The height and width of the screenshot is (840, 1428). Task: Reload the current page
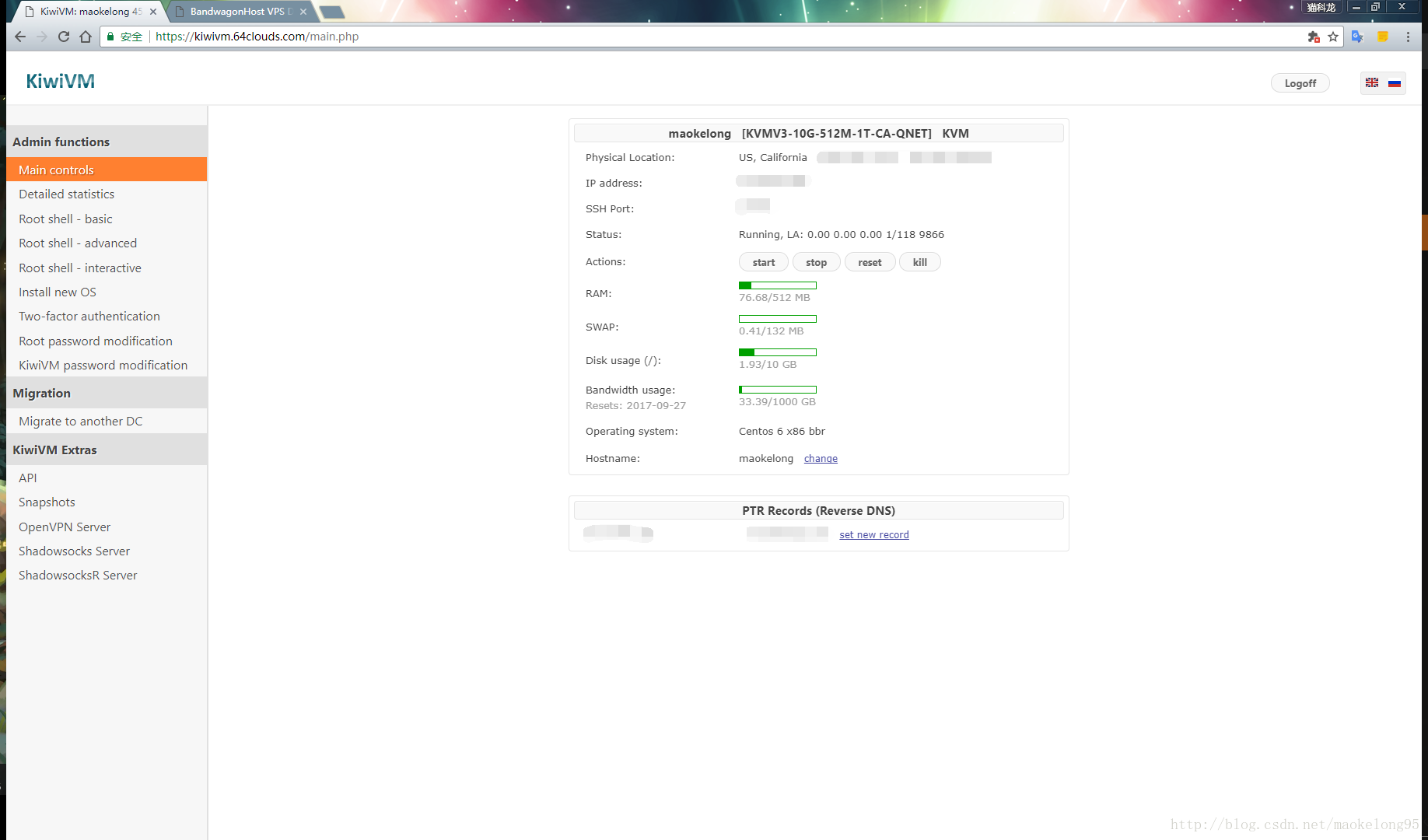tap(64, 37)
